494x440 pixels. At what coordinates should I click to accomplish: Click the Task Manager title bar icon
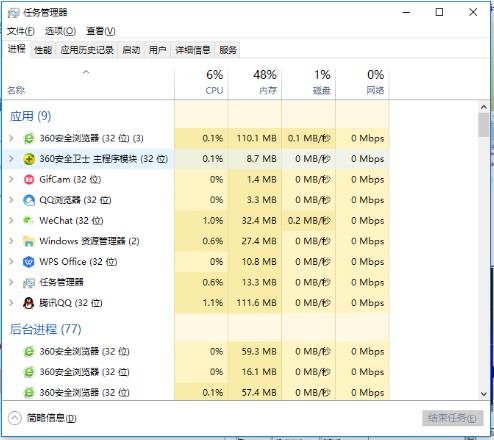[14, 13]
